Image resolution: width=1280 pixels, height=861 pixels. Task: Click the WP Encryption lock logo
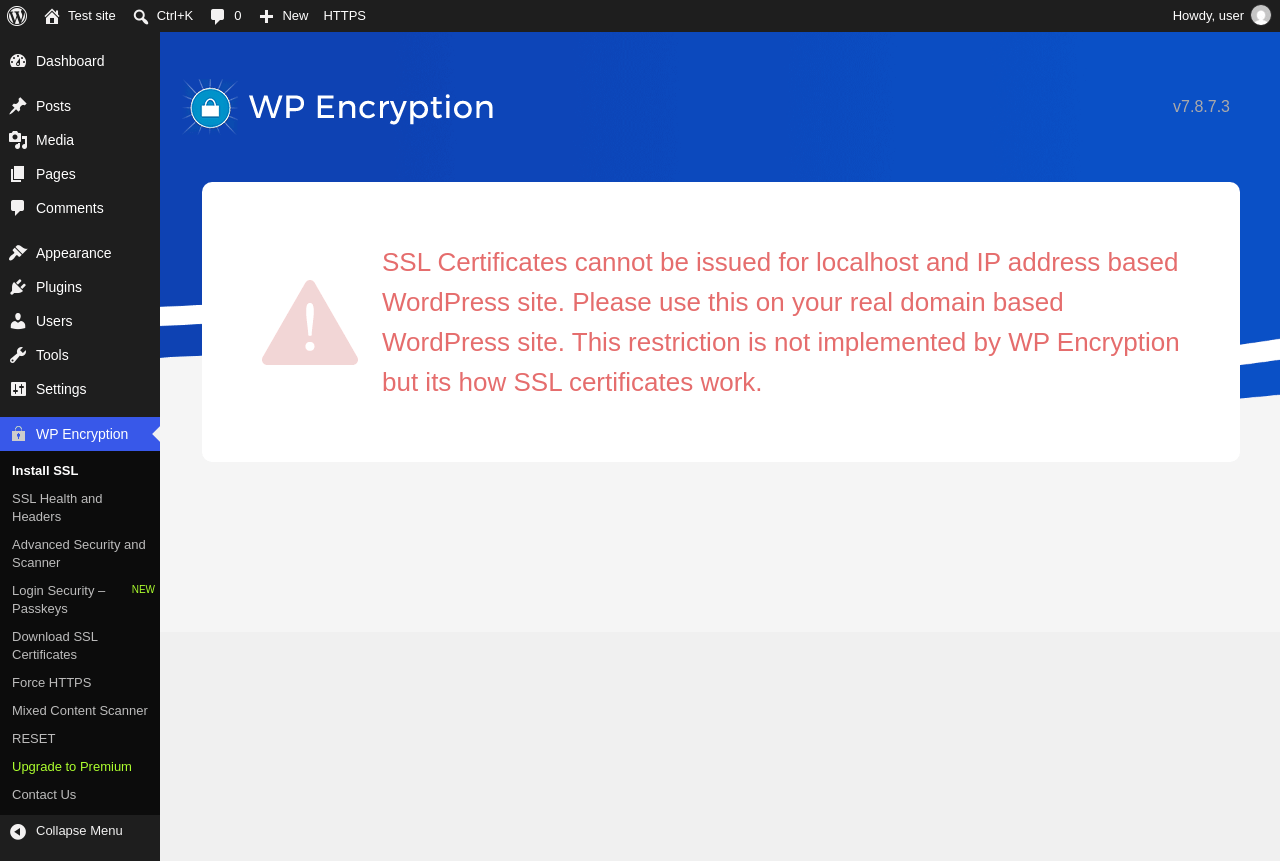(x=210, y=107)
